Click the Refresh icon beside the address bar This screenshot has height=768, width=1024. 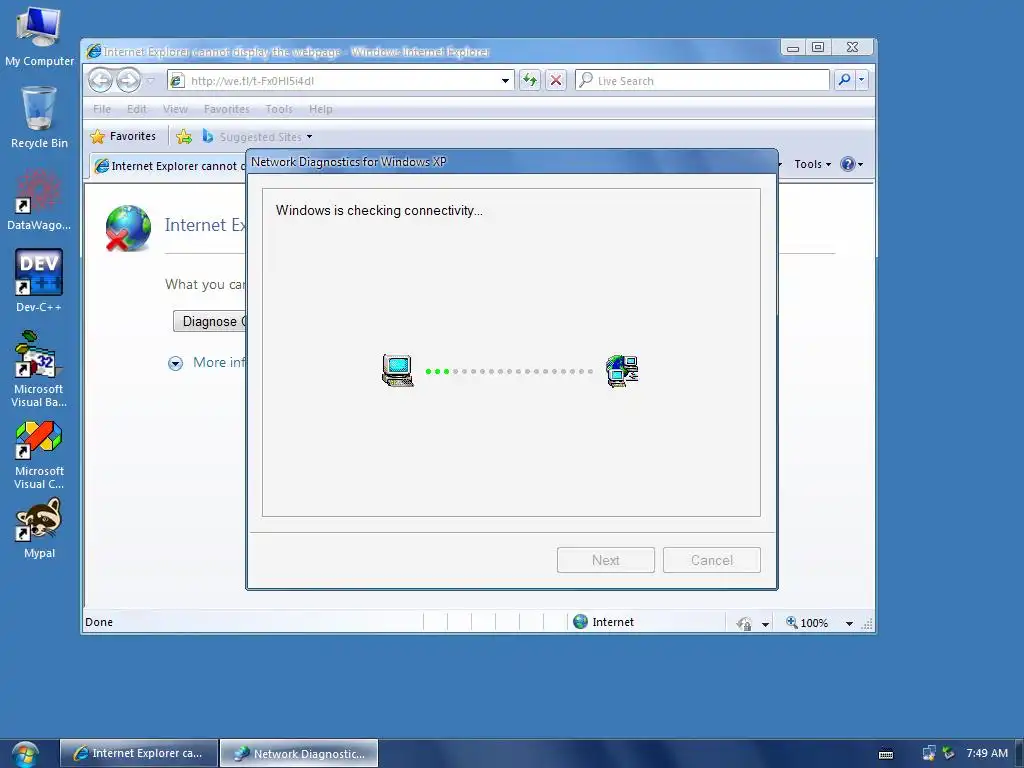click(x=530, y=80)
